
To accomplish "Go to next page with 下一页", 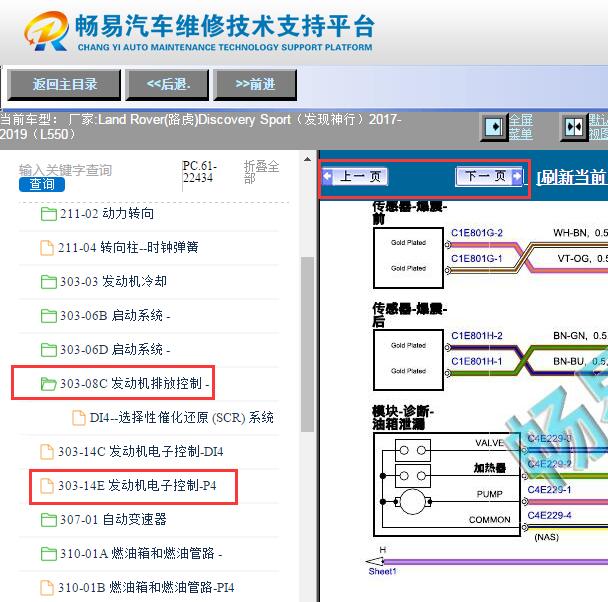I will (489, 177).
